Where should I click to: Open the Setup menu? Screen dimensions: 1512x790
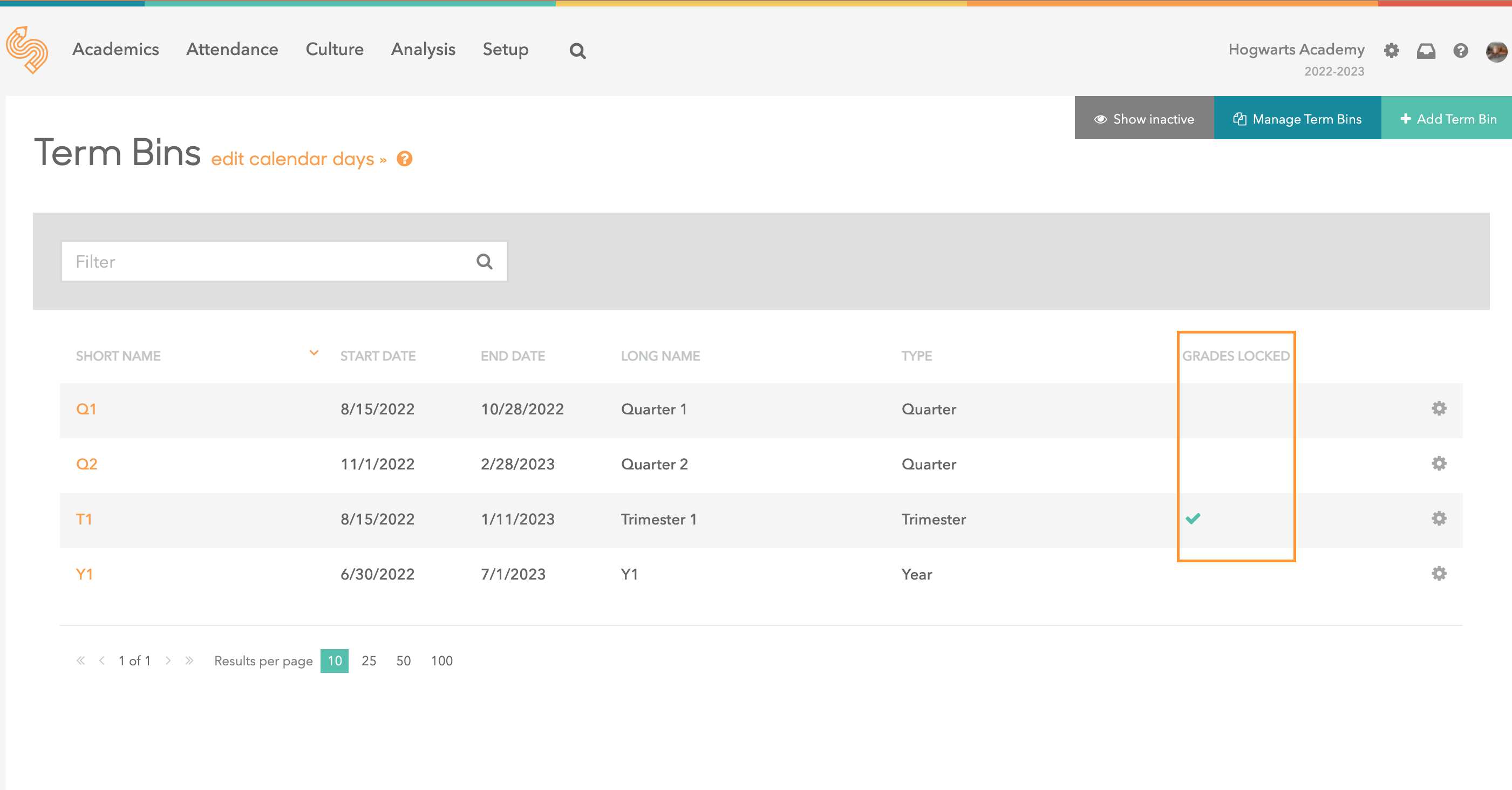tap(506, 49)
